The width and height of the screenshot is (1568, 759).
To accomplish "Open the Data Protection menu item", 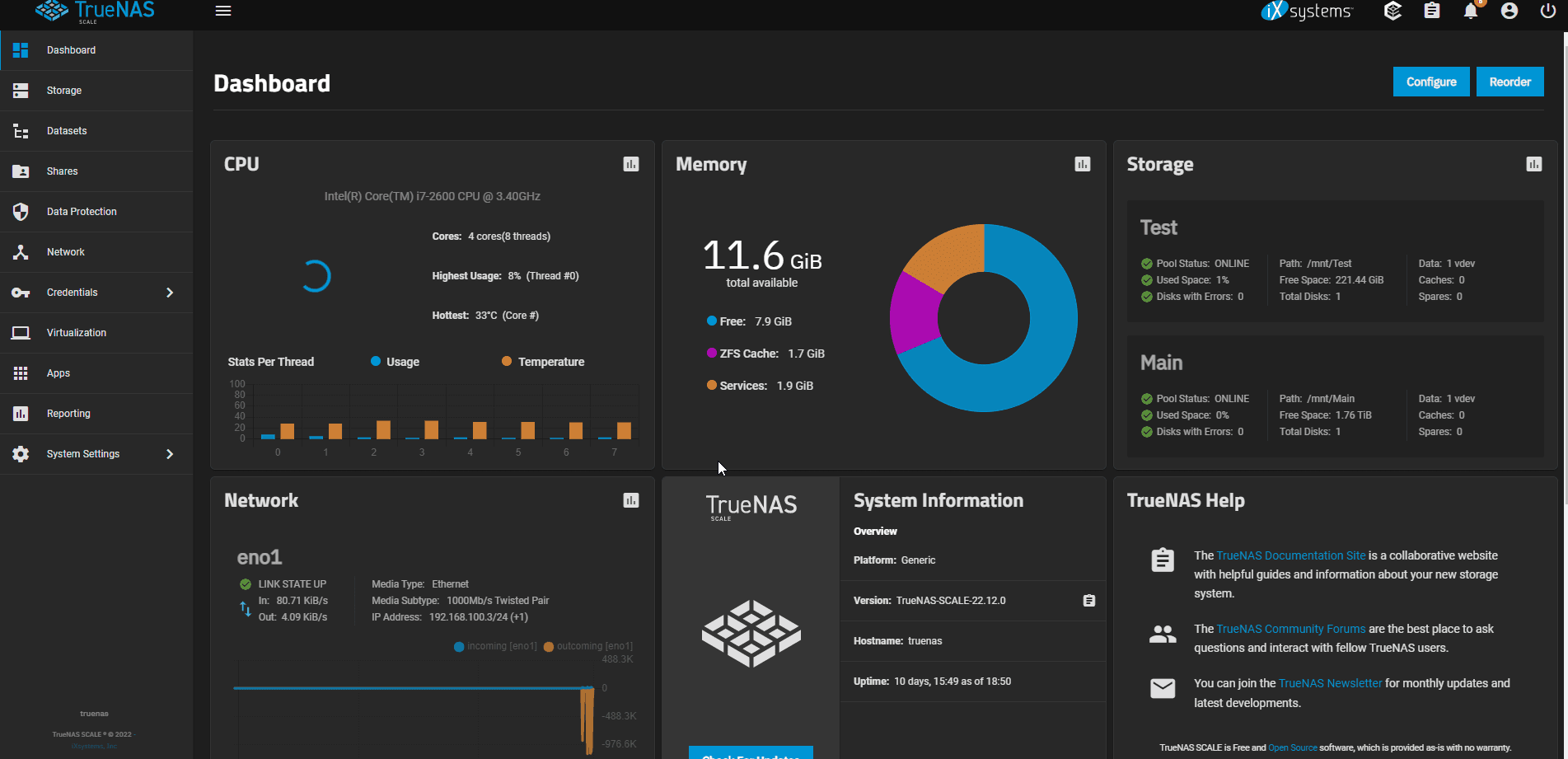I will point(96,212).
